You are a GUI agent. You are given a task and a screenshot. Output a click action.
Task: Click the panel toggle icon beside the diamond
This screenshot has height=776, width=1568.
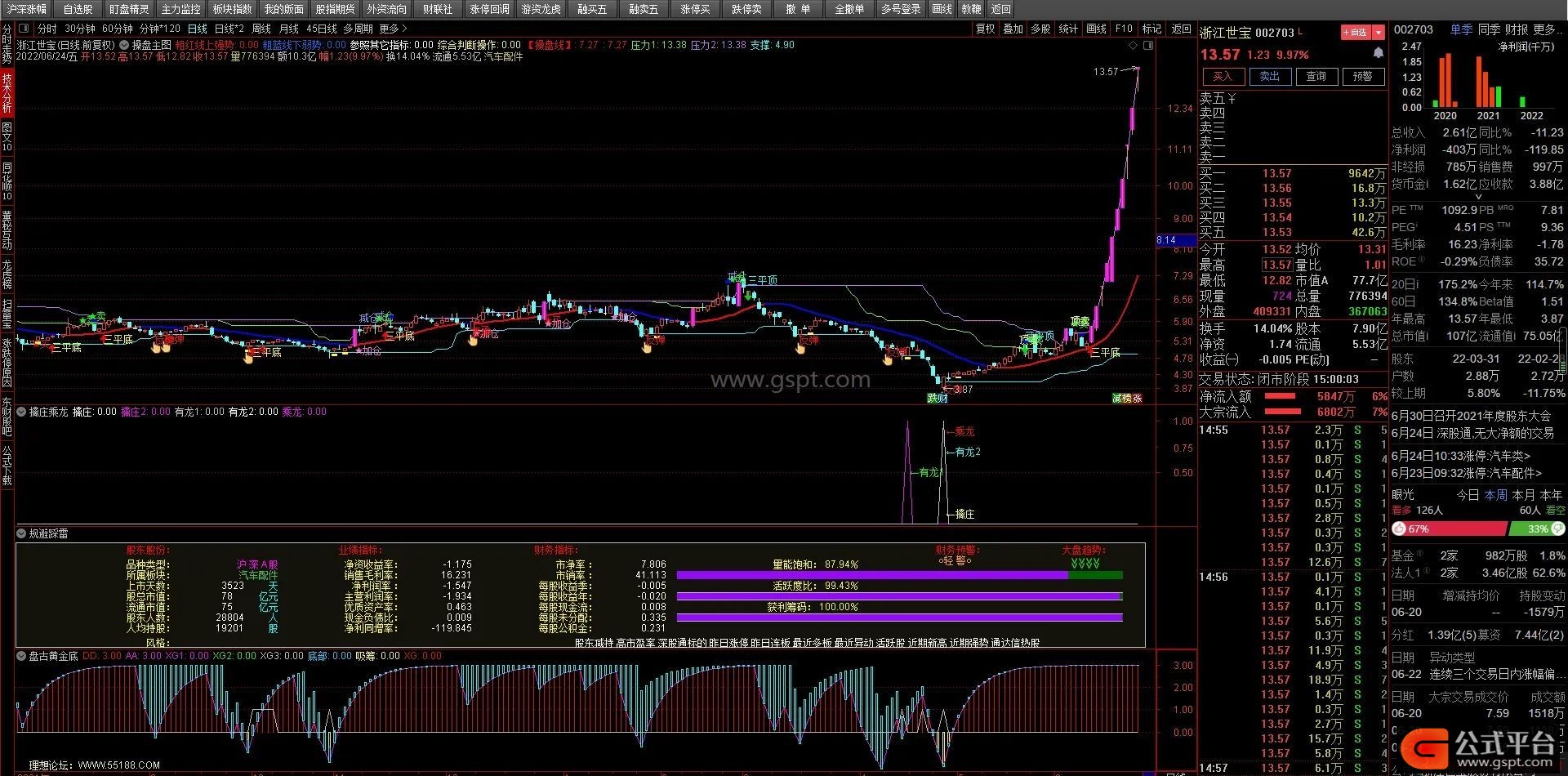(1147, 45)
